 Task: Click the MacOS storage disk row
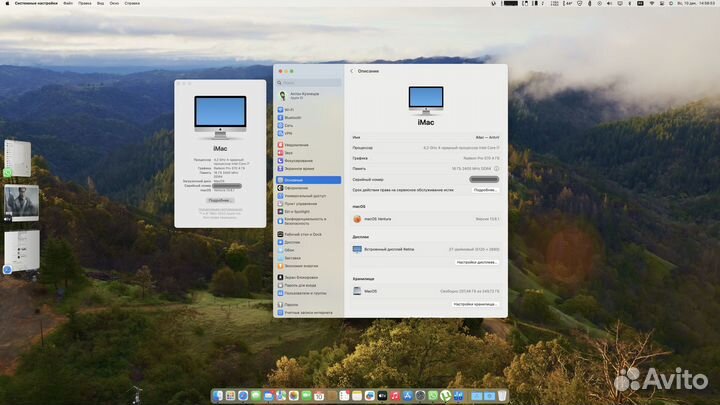click(x=426, y=291)
